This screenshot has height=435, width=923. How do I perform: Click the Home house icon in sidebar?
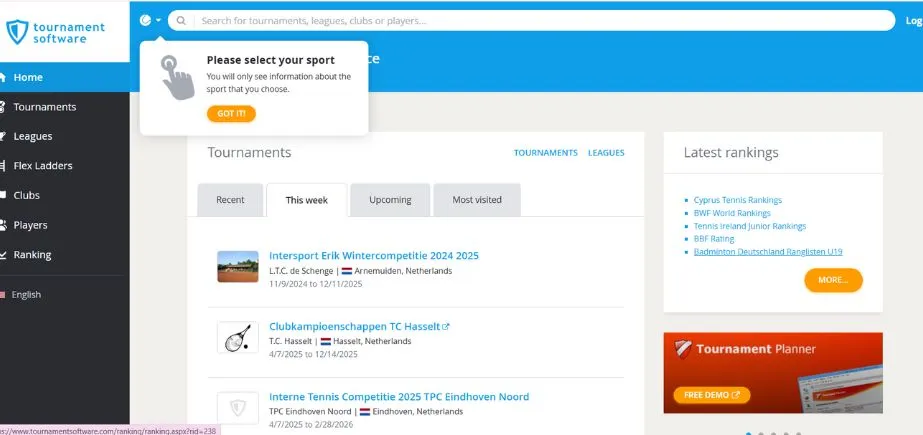[x=3, y=77]
